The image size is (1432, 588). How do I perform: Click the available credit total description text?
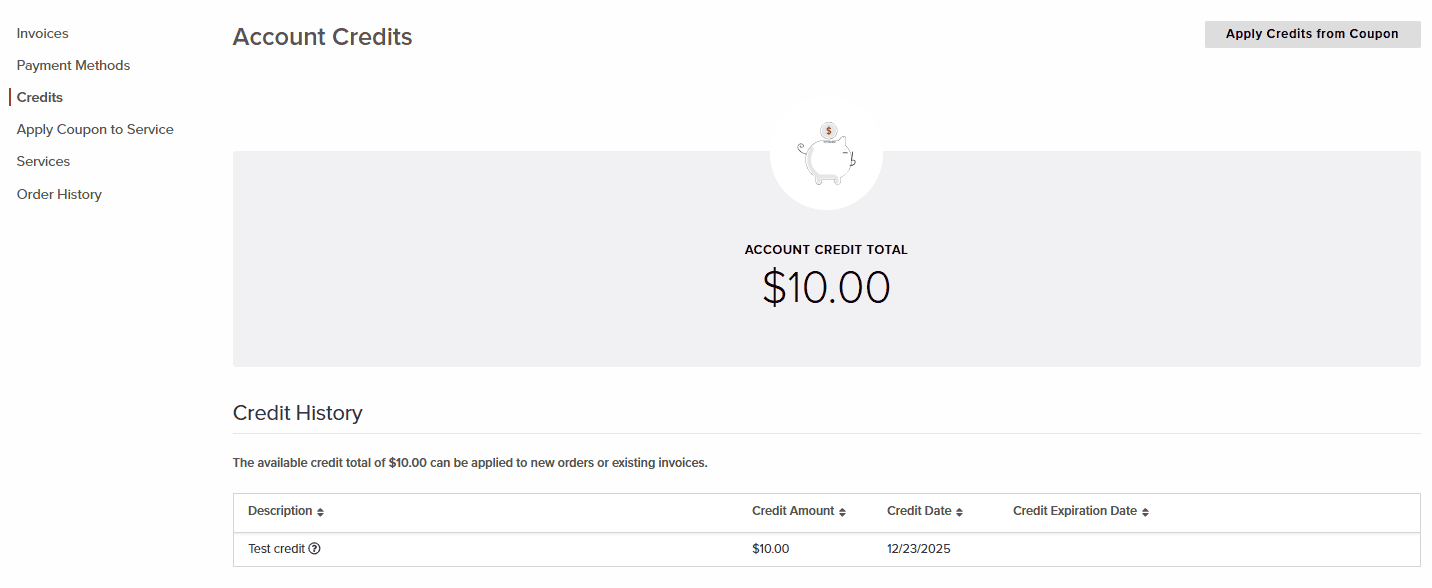469,462
